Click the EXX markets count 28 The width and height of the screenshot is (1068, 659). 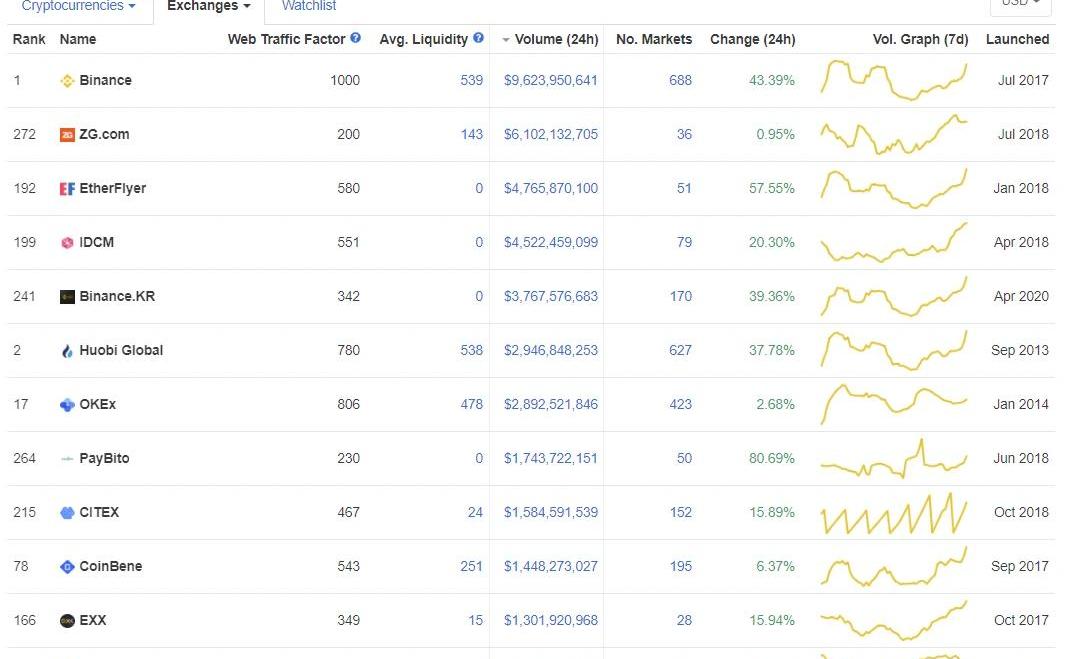click(x=684, y=621)
